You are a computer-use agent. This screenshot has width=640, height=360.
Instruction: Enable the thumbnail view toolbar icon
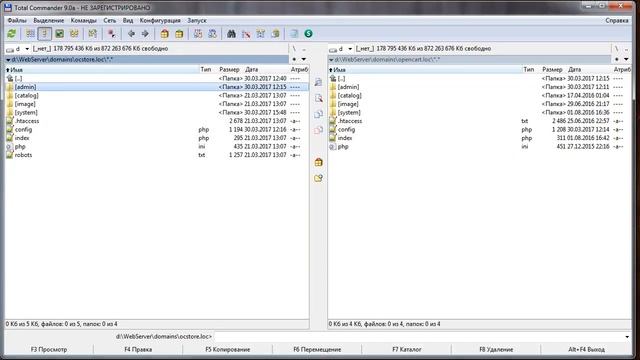click(60, 34)
